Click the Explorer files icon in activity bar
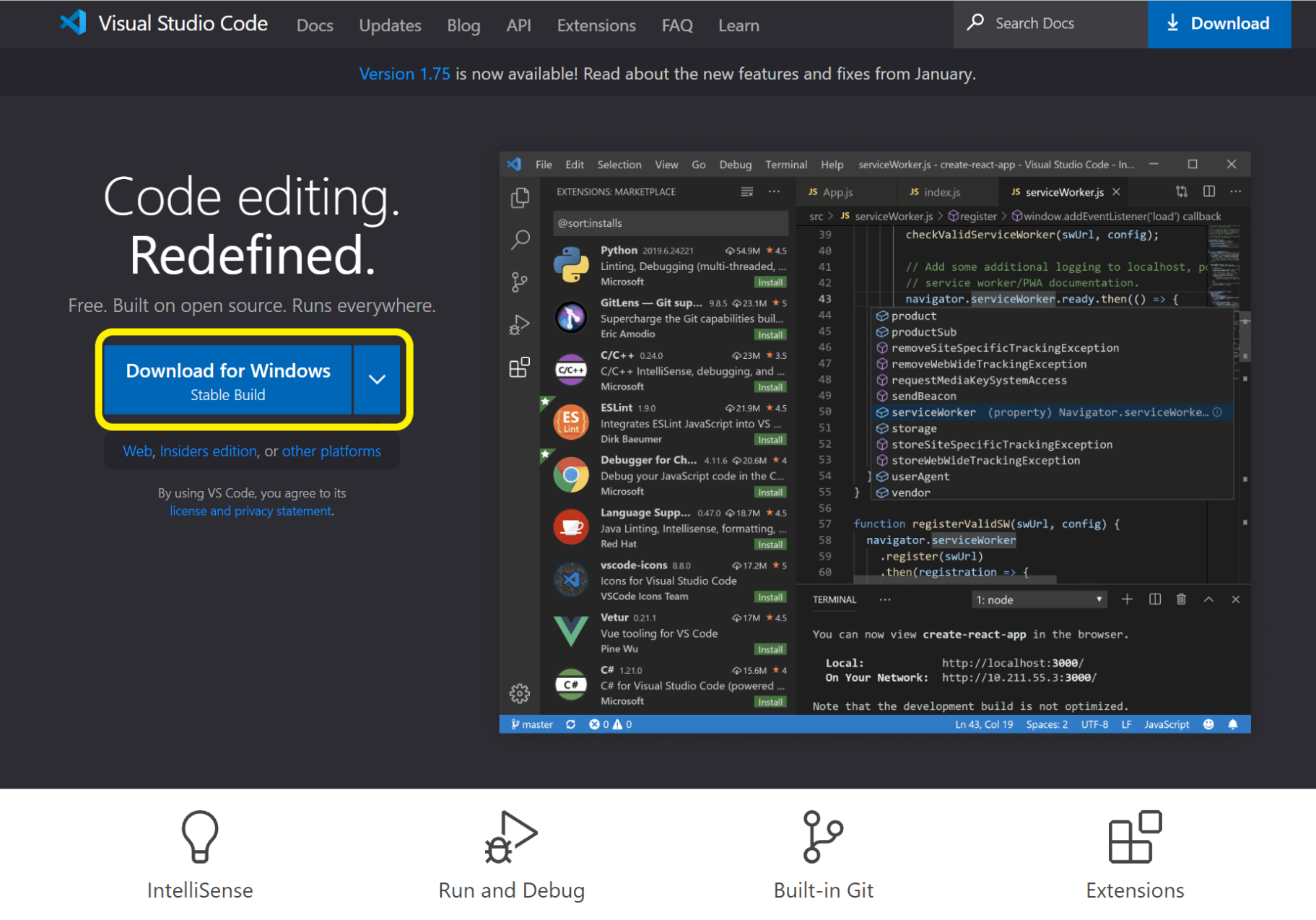Image resolution: width=1316 pixels, height=920 pixels. [x=520, y=198]
